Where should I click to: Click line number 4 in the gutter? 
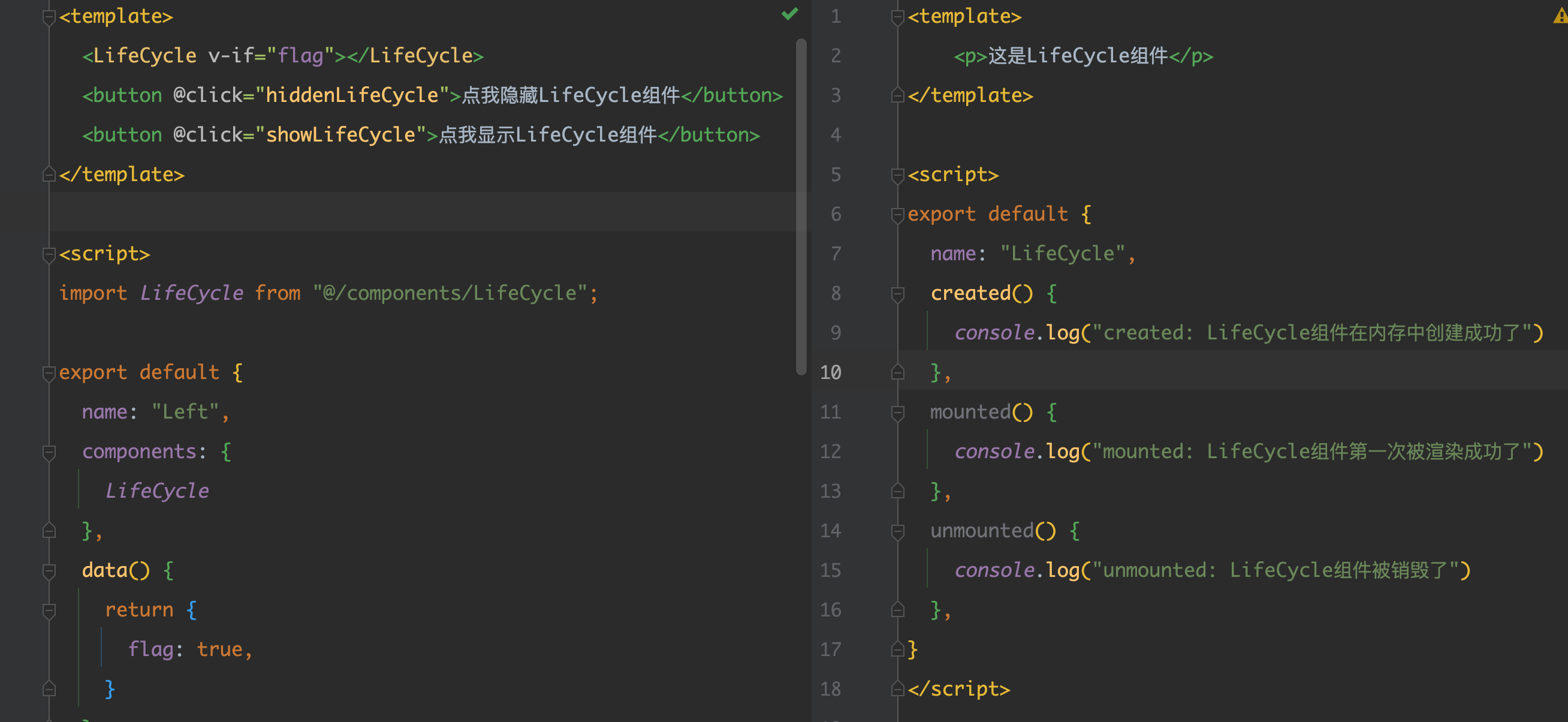click(x=836, y=135)
